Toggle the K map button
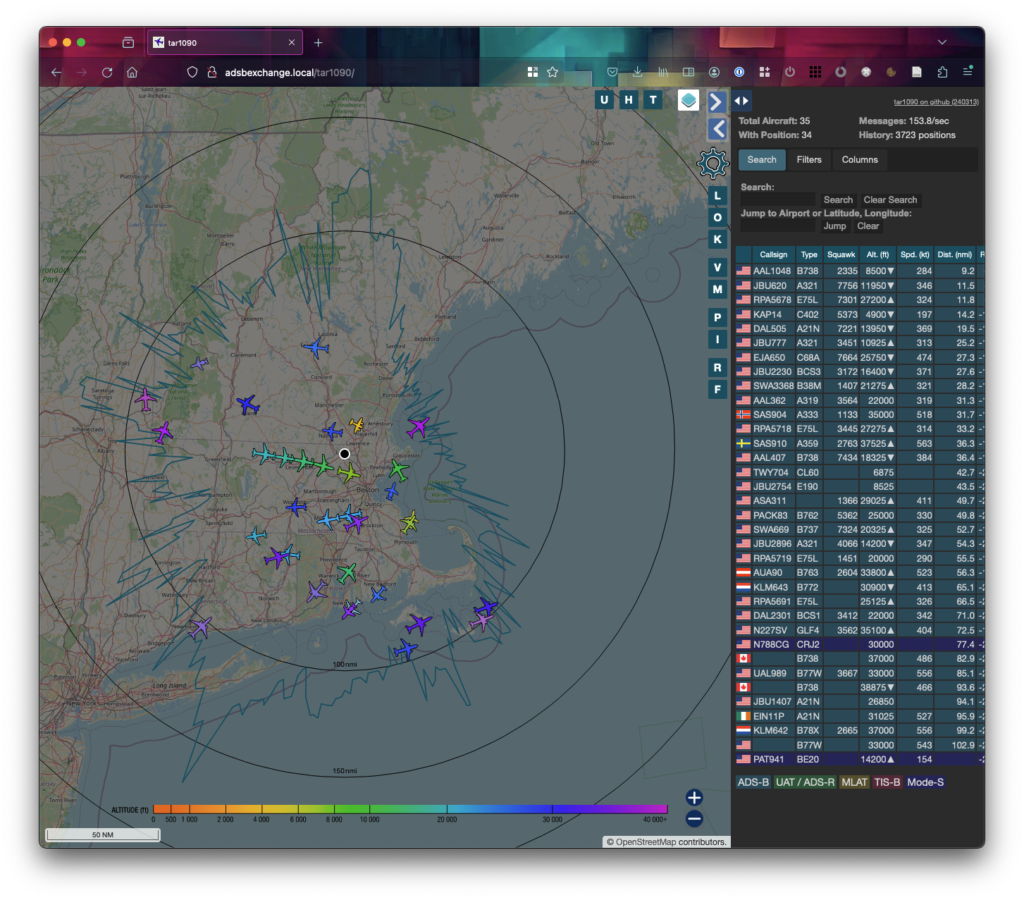This screenshot has width=1024, height=900. point(717,240)
